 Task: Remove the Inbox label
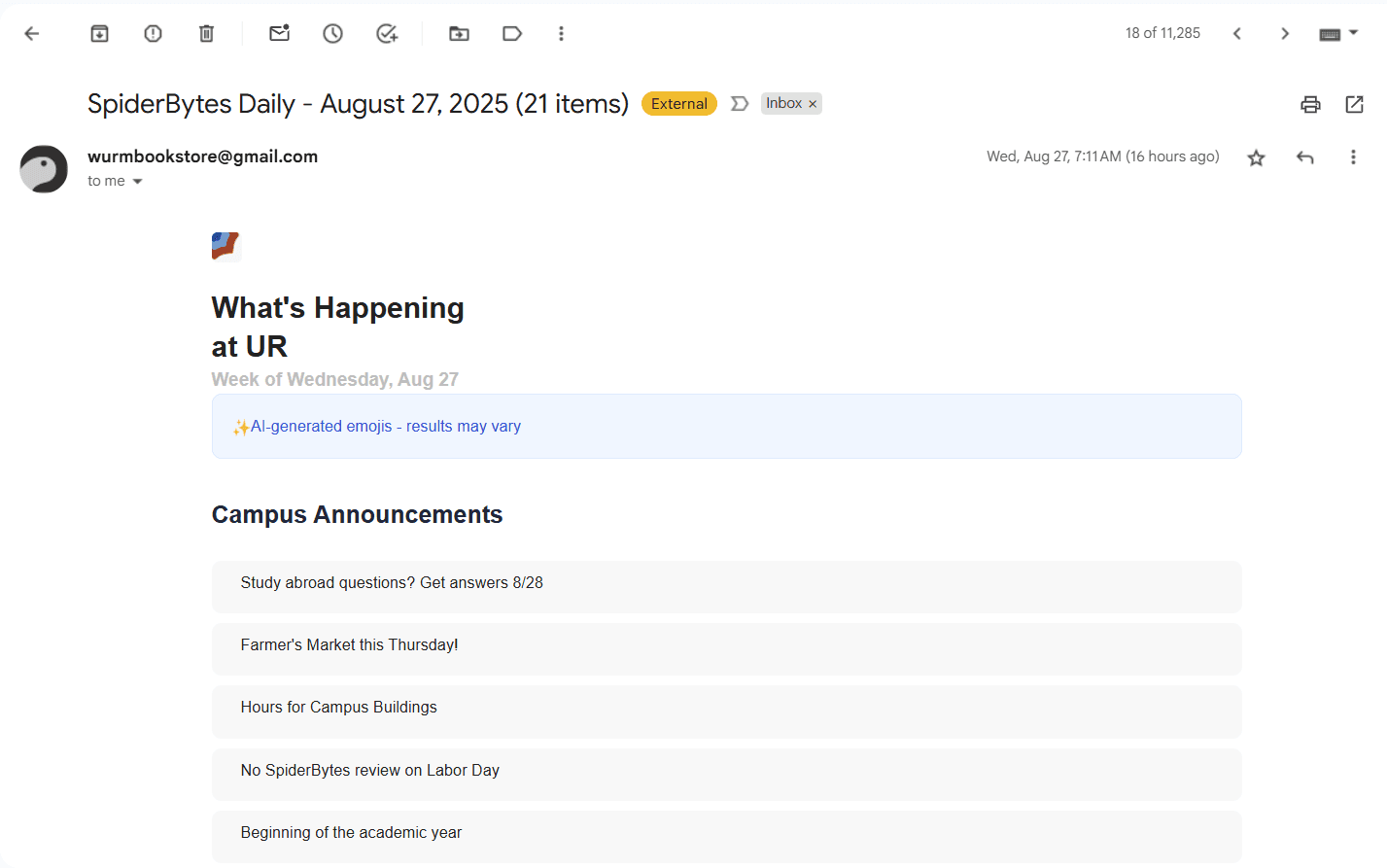(813, 104)
